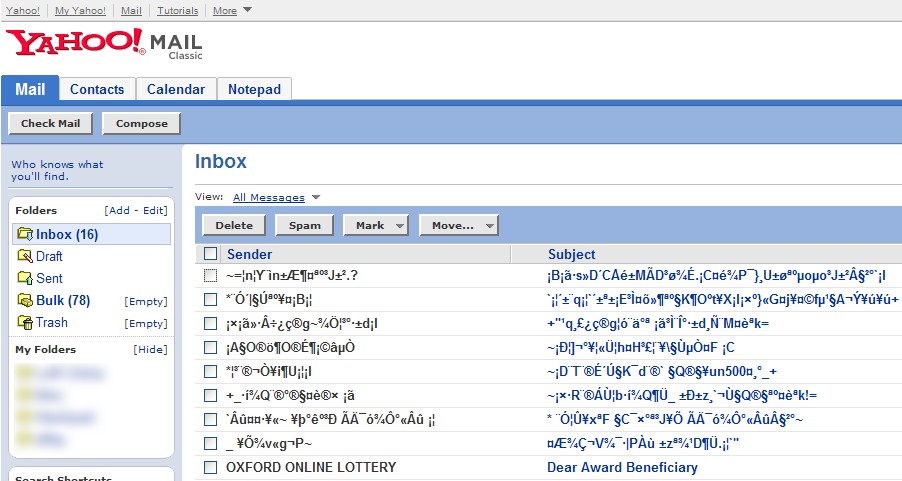Image resolution: width=902 pixels, height=481 pixels.
Task: Click the Bulk folder icon
Action: click(25, 300)
